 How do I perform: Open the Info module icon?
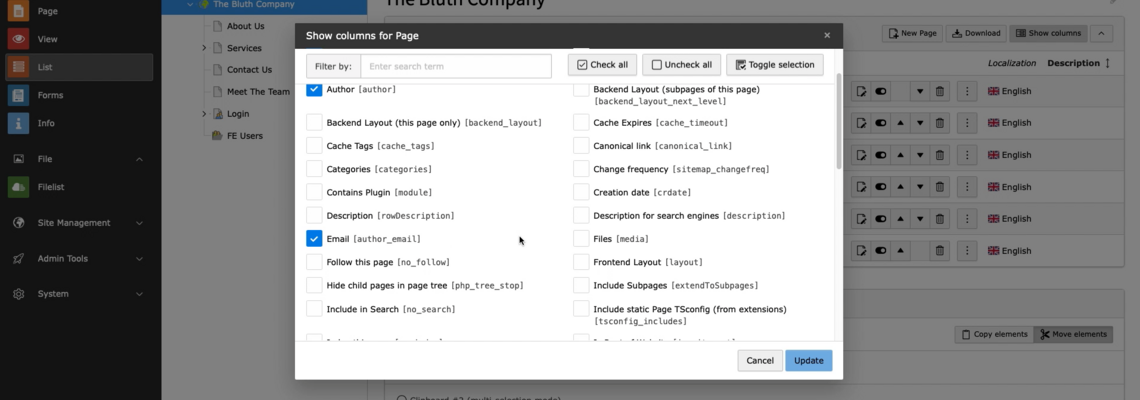[18, 123]
